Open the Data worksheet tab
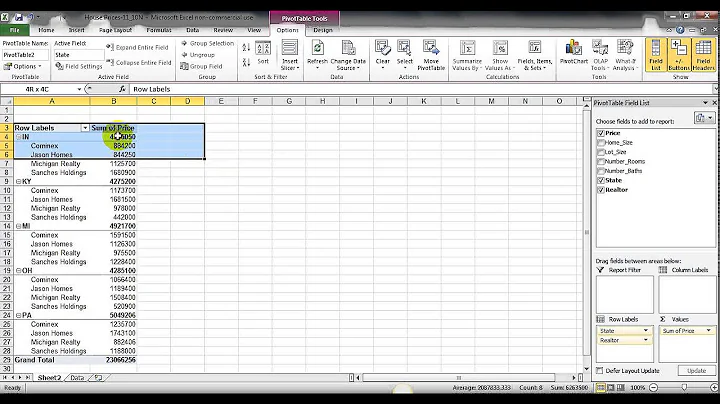Viewport: 720px width, 404px height. click(77, 378)
